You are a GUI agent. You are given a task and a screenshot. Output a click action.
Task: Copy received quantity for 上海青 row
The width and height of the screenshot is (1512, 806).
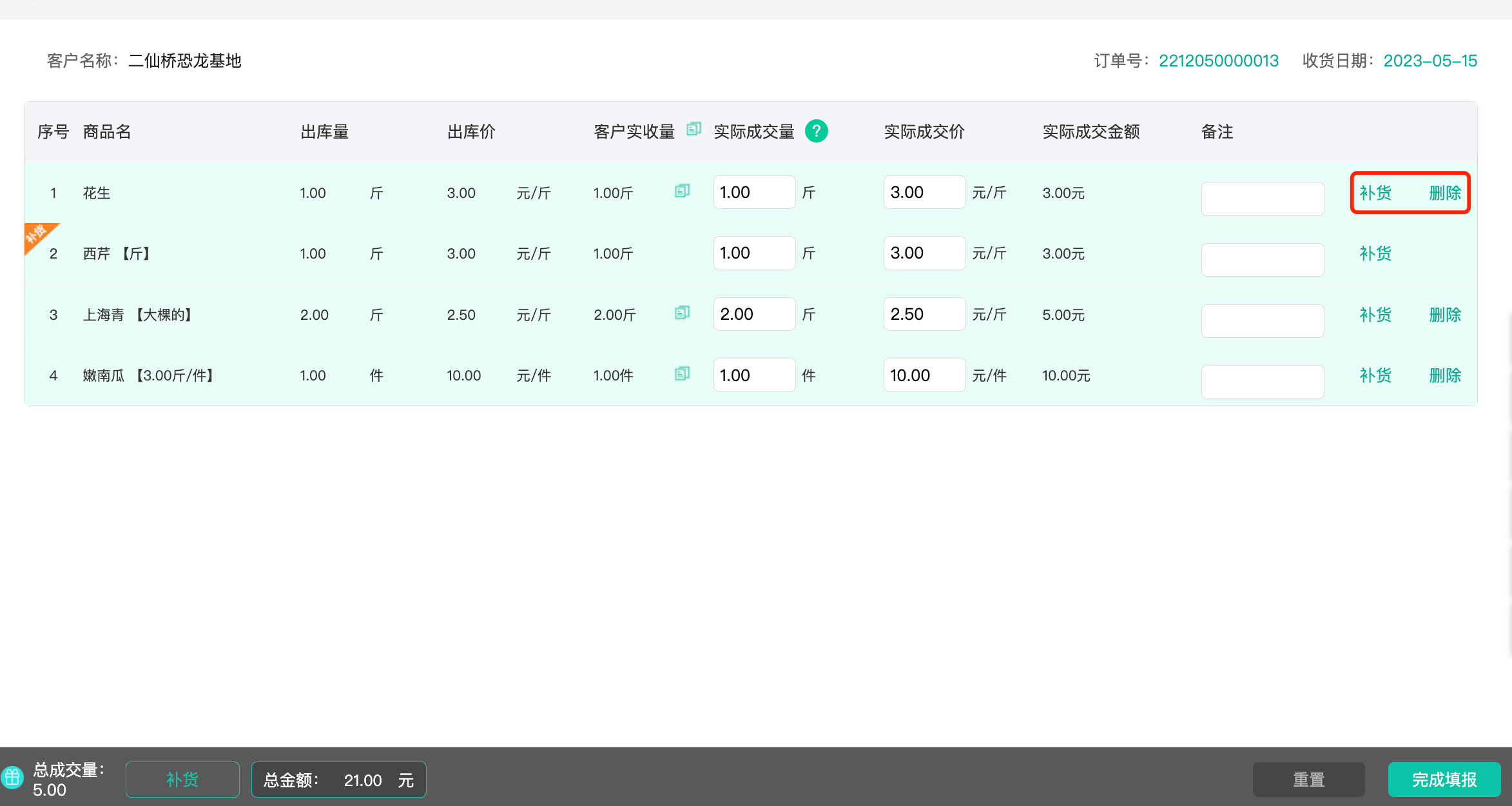[682, 313]
